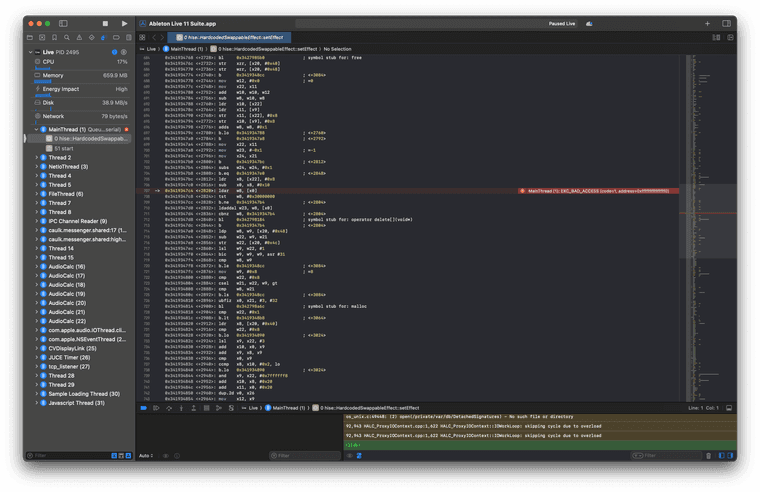
Task: Click the plus Library button
Action: tap(707, 23)
